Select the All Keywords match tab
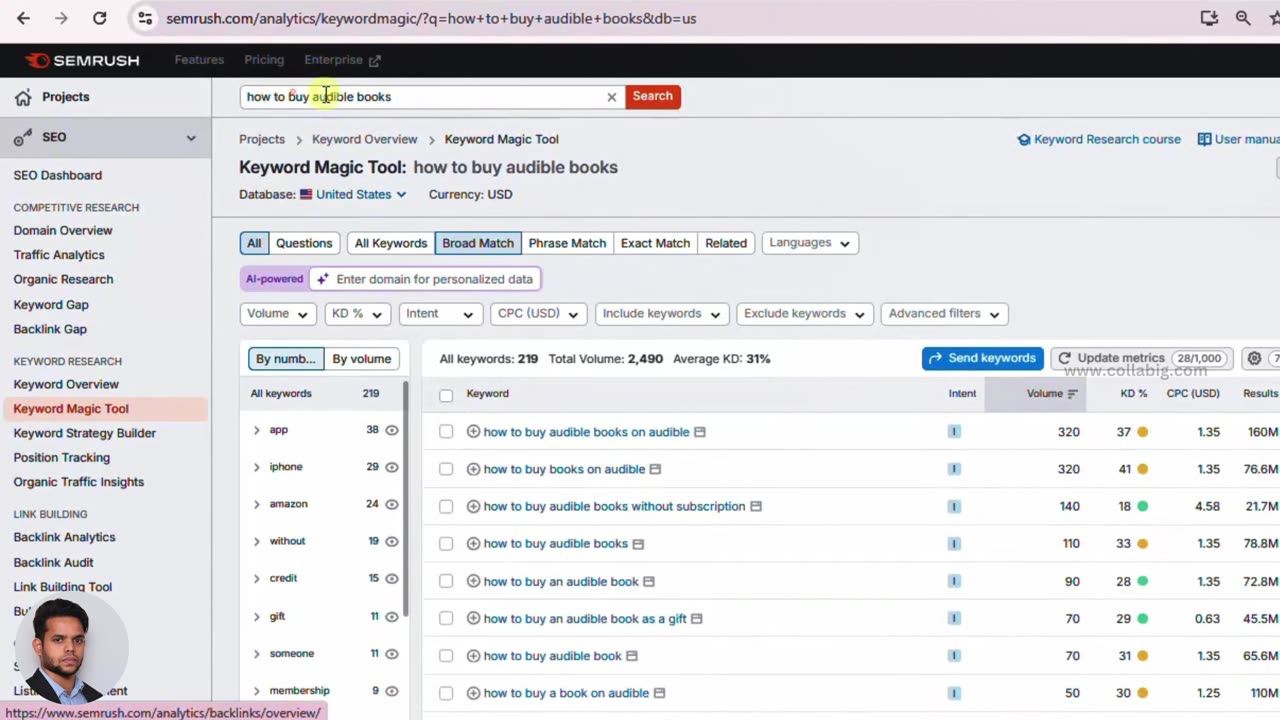1280x720 pixels. click(x=391, y=243)
